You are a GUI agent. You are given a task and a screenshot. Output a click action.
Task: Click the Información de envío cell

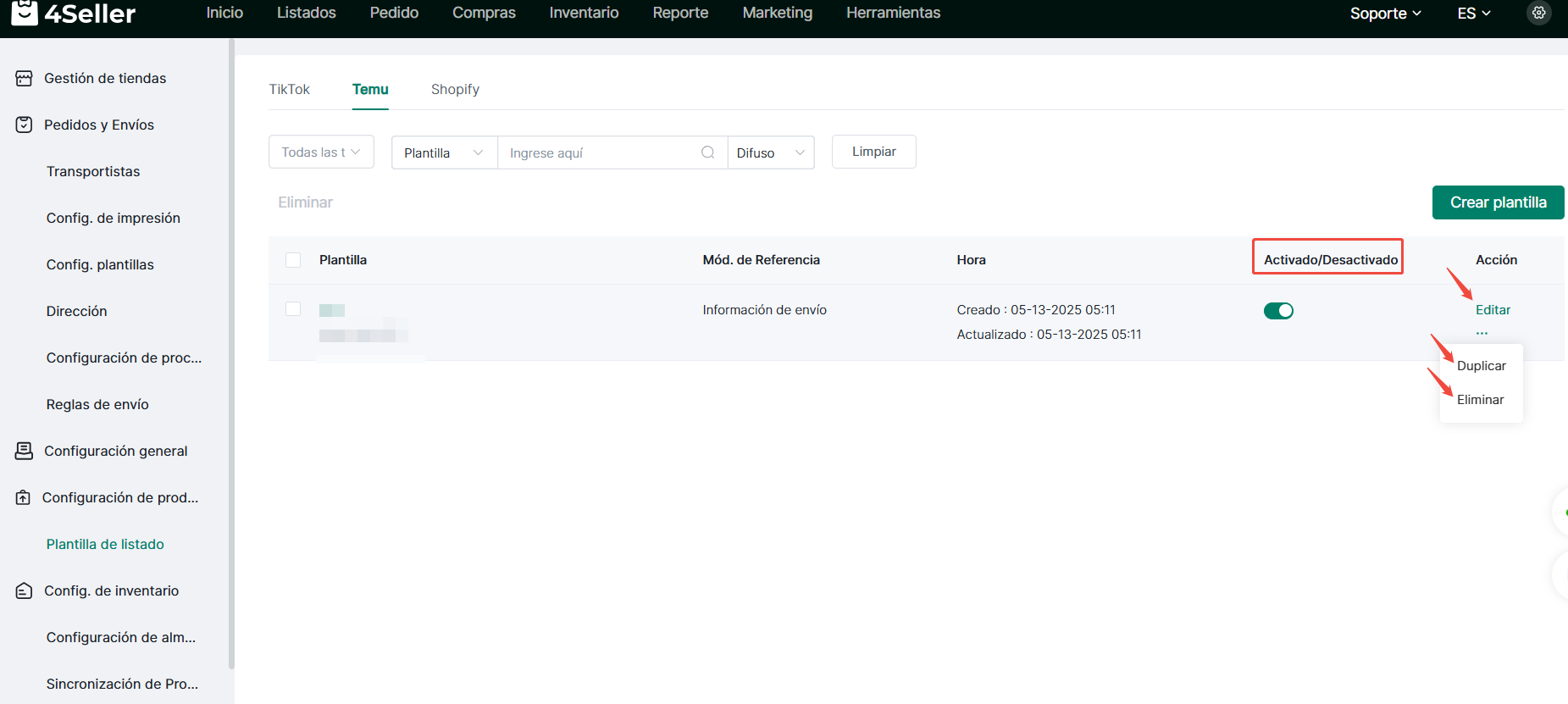(x=764, y=310)
